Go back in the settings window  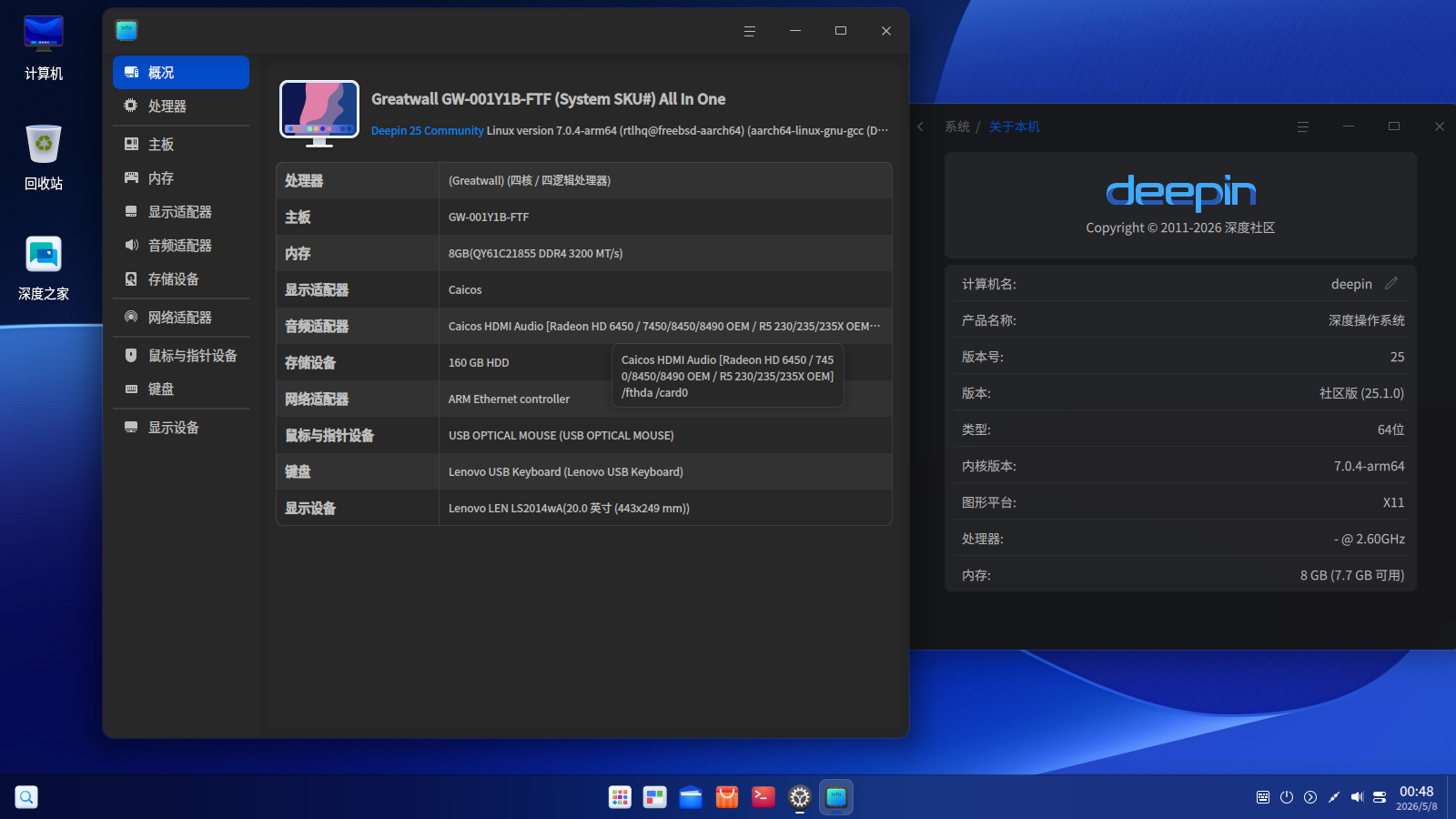click(921, 126)
